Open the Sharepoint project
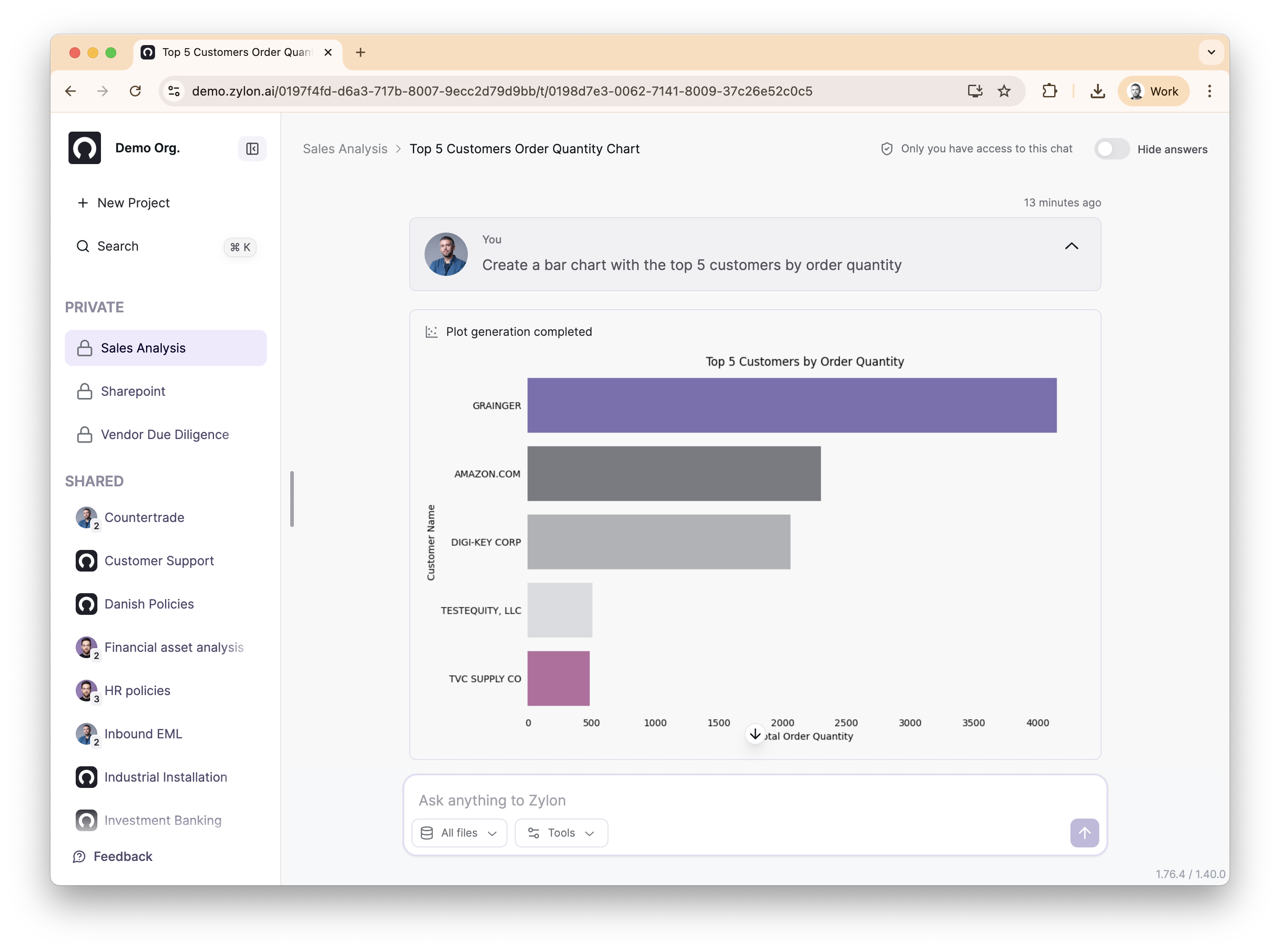The image size is (1280, 952). click(133, 391)
